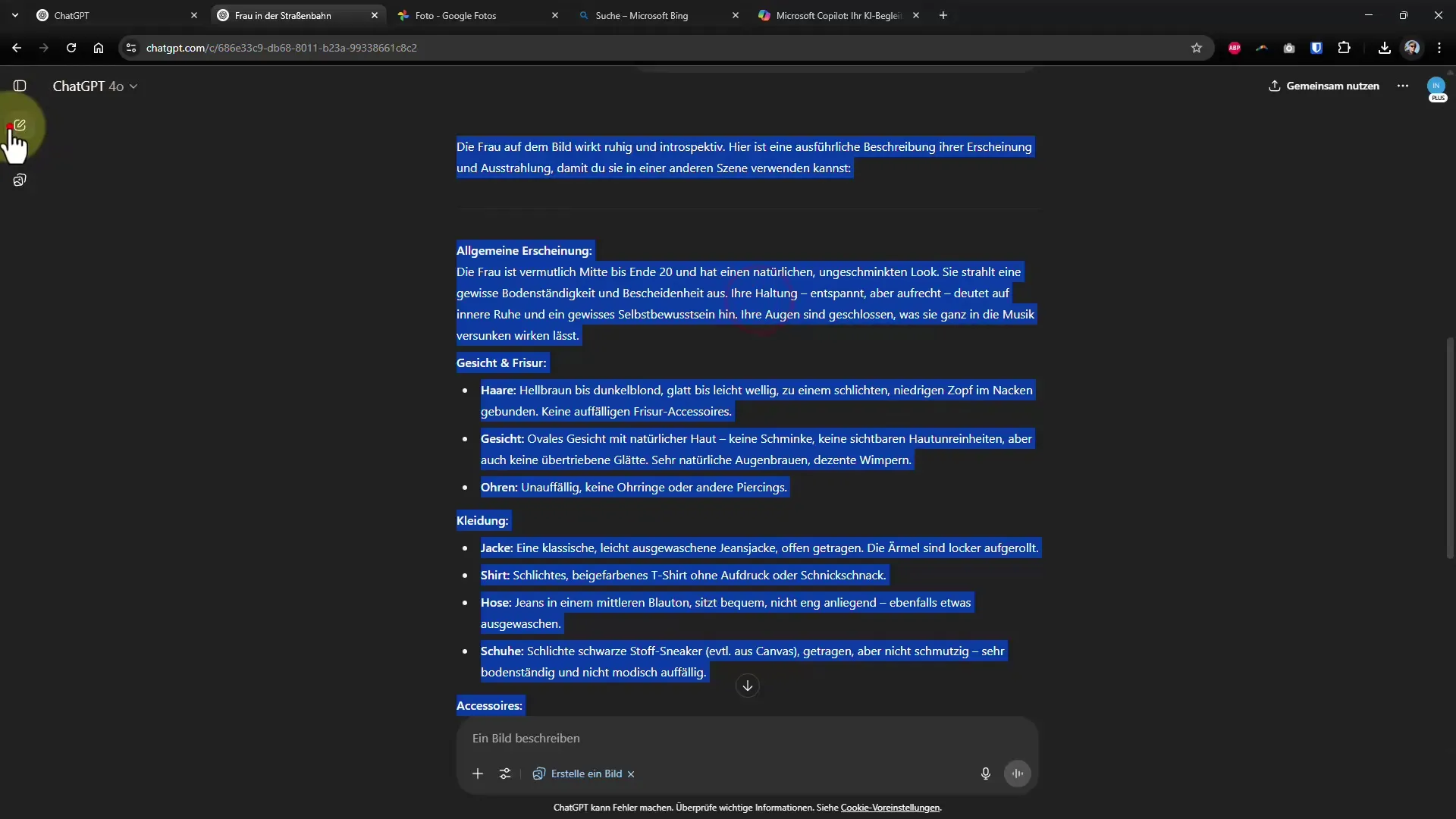This screenshot has height=819, width=1456.
Task: Start a new chat with the pencil icon
Action: point(20,125)
